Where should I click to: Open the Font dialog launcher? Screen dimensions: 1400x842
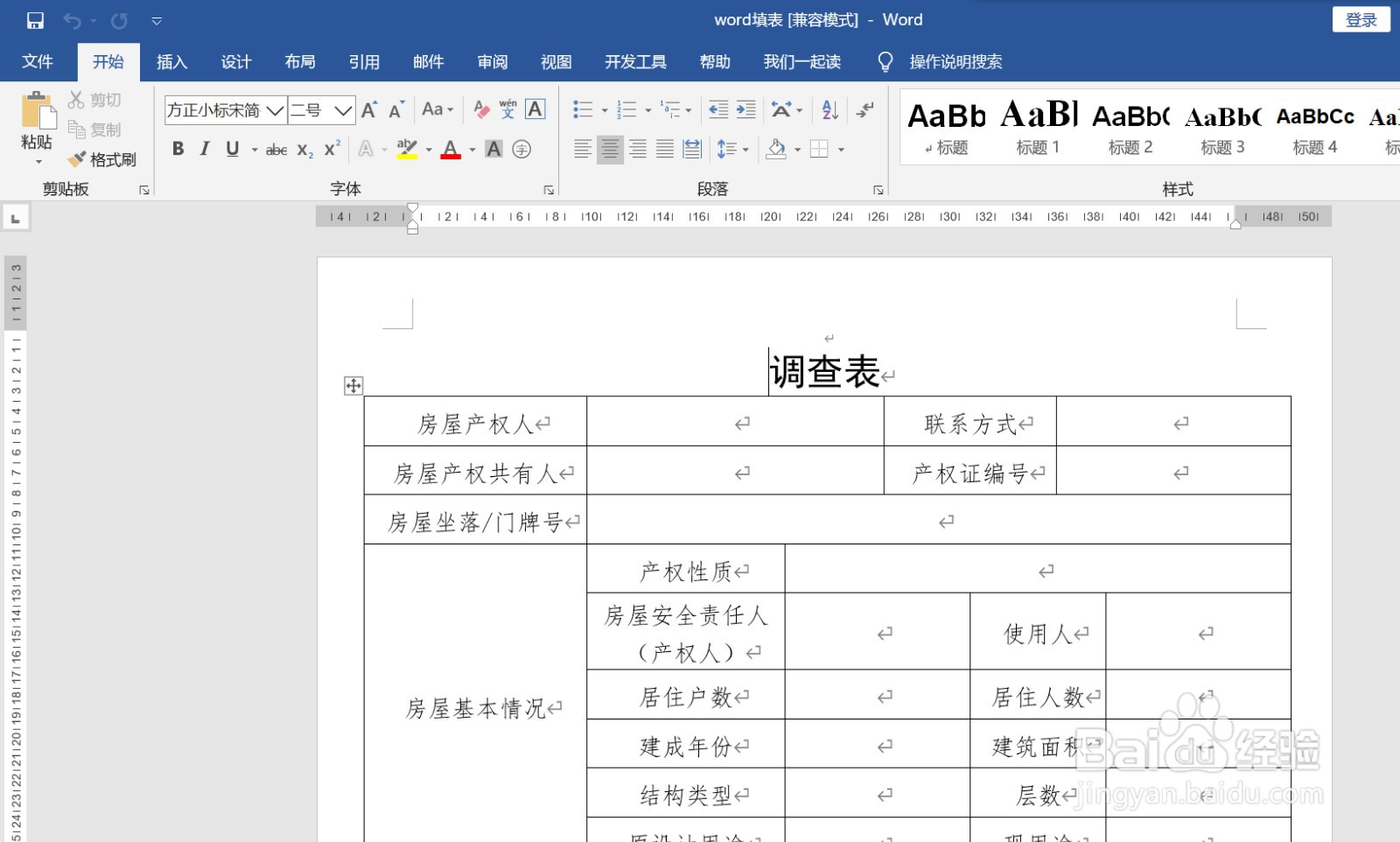[x=549, y=189]
